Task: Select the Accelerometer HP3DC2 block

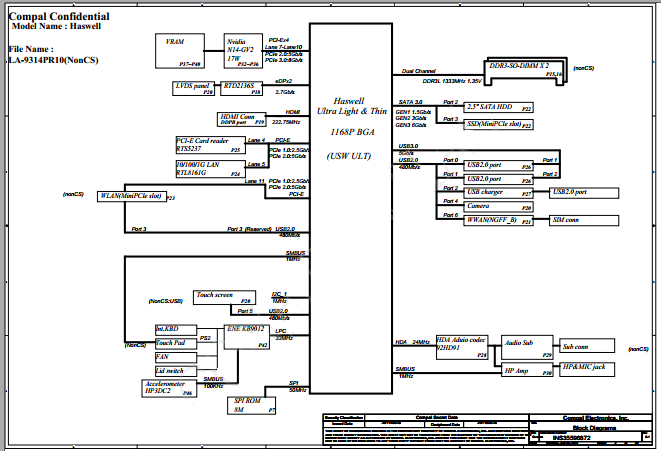Action: [169, 388]
